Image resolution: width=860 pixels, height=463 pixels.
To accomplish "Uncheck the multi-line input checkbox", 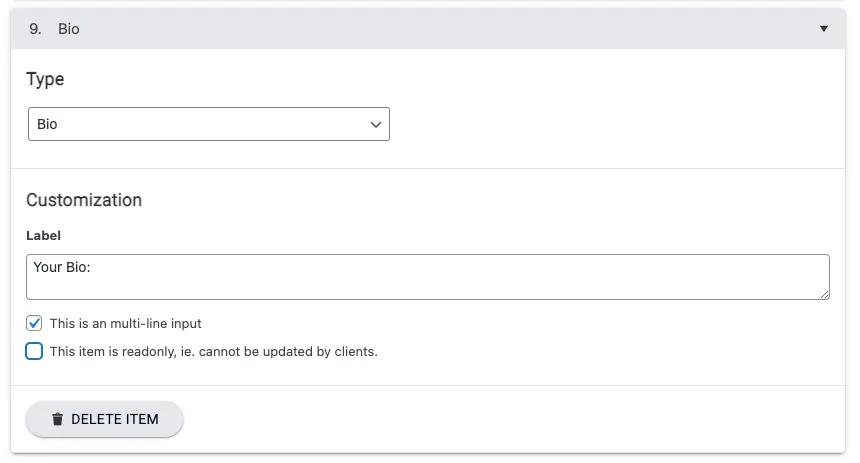I will coord(34,323).
